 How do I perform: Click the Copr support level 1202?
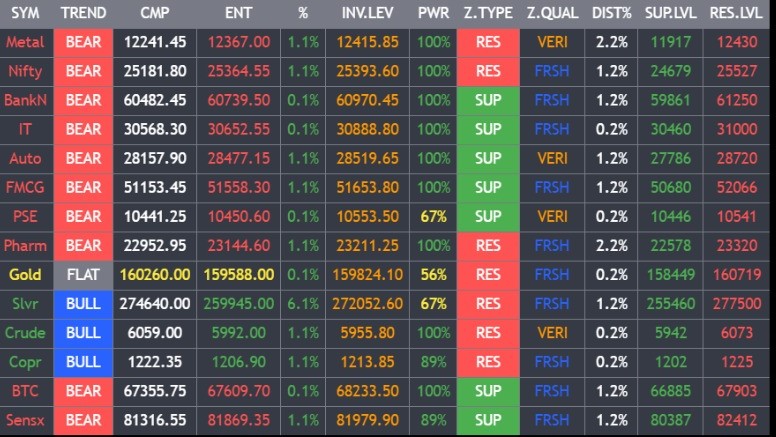(670, 361)
